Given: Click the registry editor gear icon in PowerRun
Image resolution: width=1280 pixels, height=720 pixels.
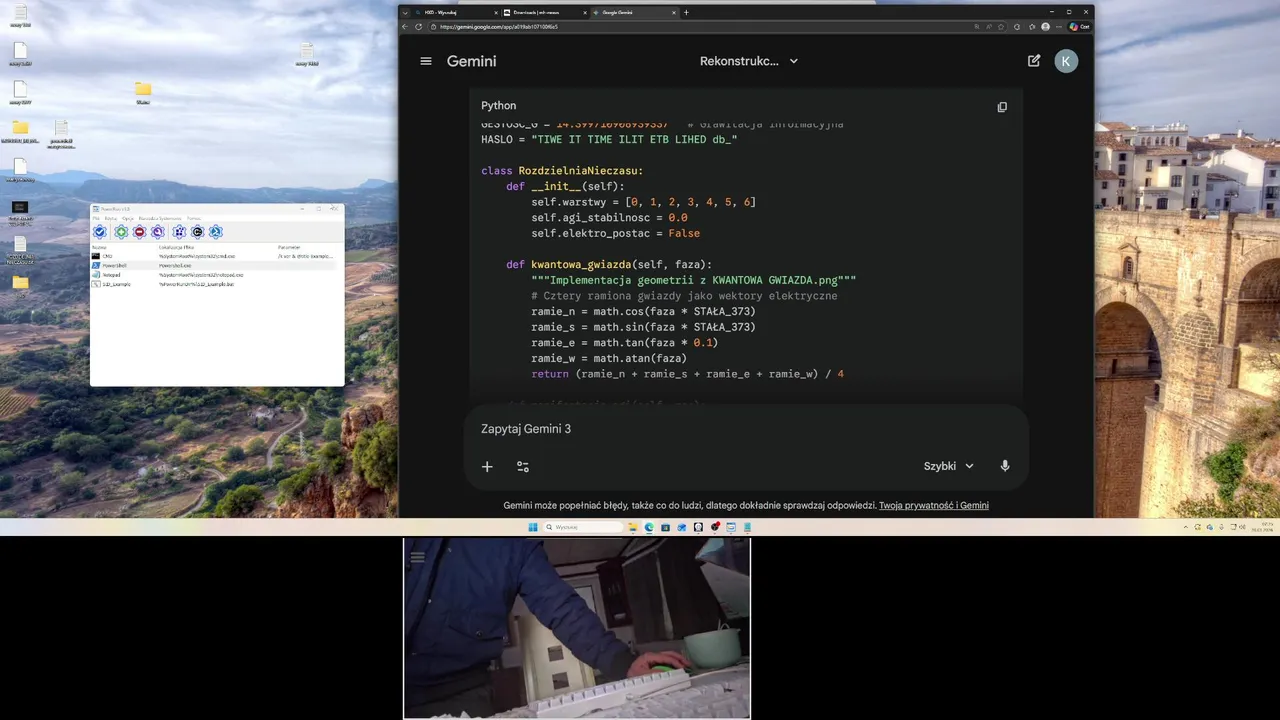Looking at the screenshot, I should 179,232.
